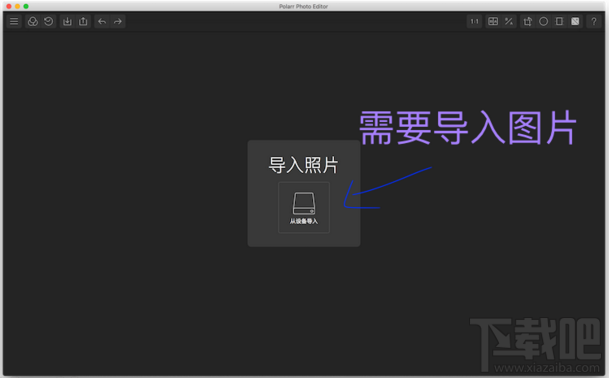Viewport: 609px width, 378px height.
Task: Click the slash adjustment icon
Action: (509, 21)
